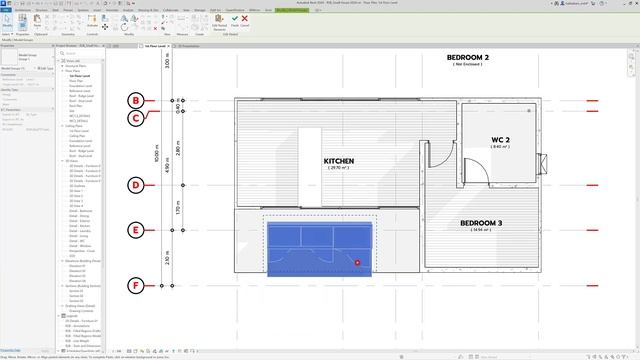
Task: Switch to the 3D Presentation view tab
Action: click(188, 46)
